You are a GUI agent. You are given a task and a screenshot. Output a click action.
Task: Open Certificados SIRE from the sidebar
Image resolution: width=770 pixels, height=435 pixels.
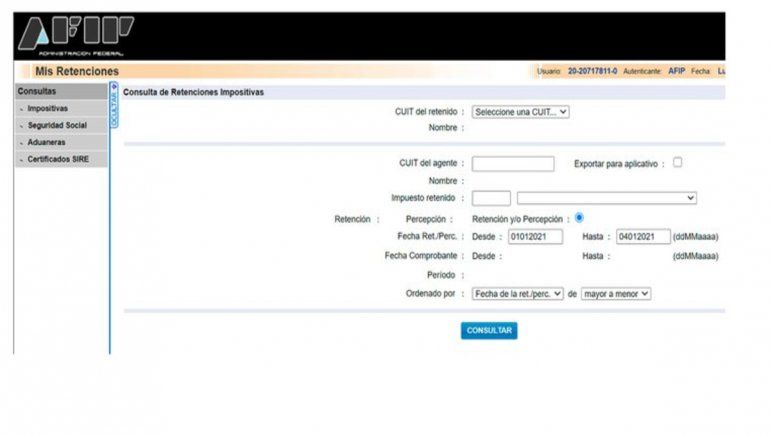click(x=59, y=159)
